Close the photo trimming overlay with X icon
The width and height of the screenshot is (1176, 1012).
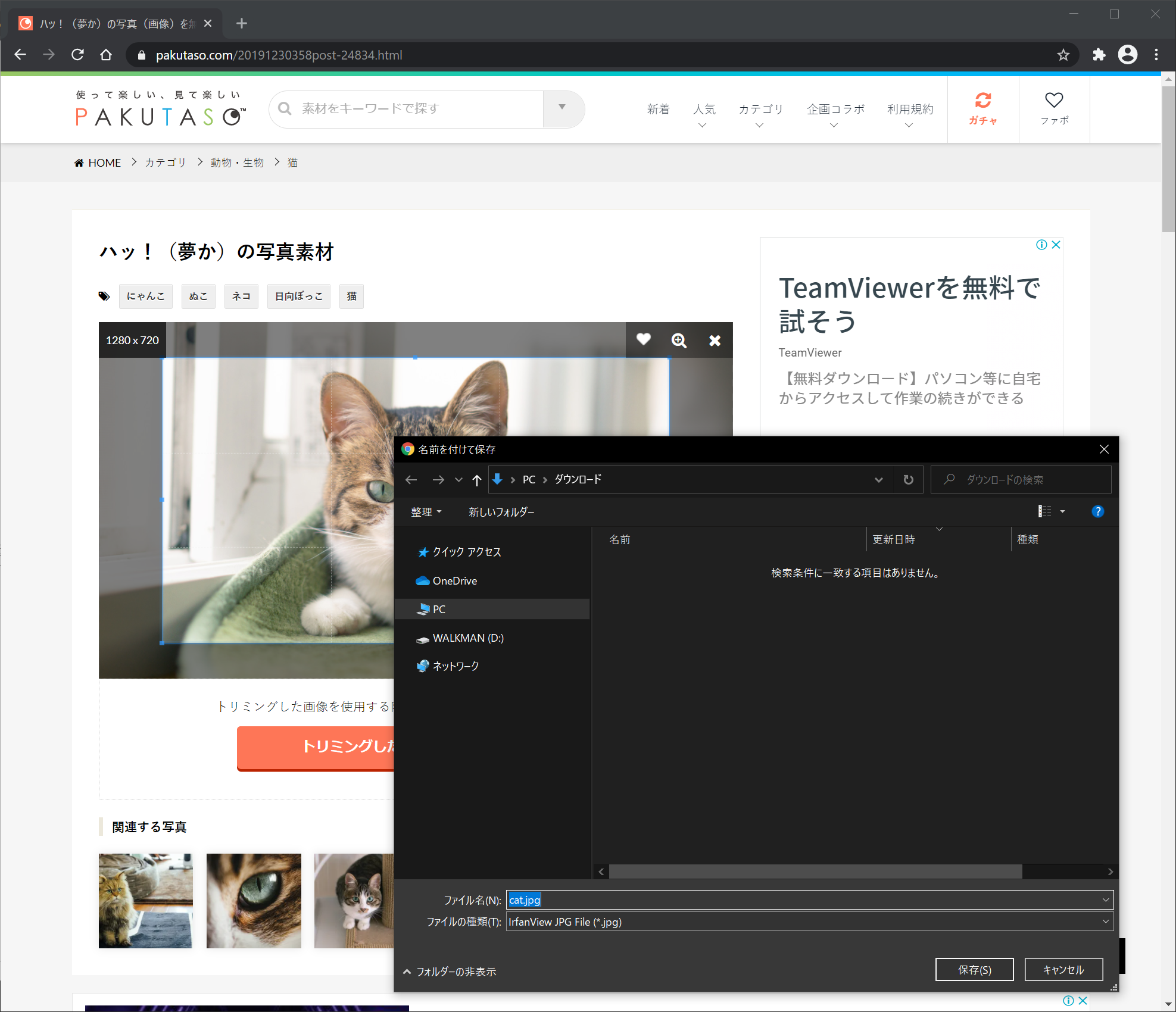click(x=715, y=340)
